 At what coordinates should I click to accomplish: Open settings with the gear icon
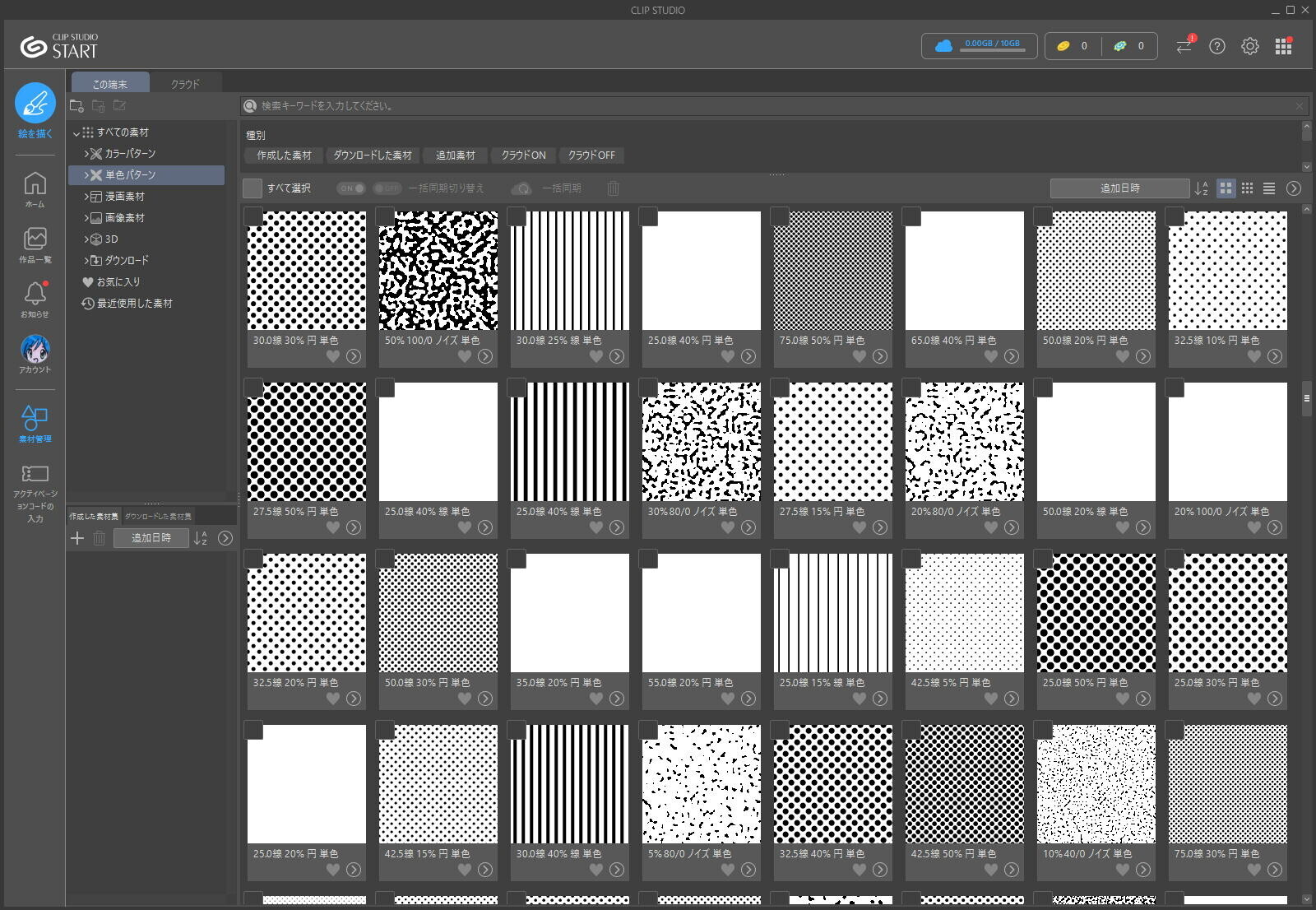[x=1250, y=46]
